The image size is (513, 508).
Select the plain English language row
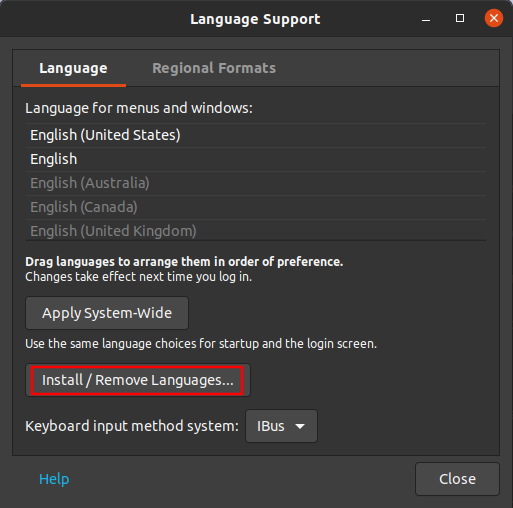256,159
